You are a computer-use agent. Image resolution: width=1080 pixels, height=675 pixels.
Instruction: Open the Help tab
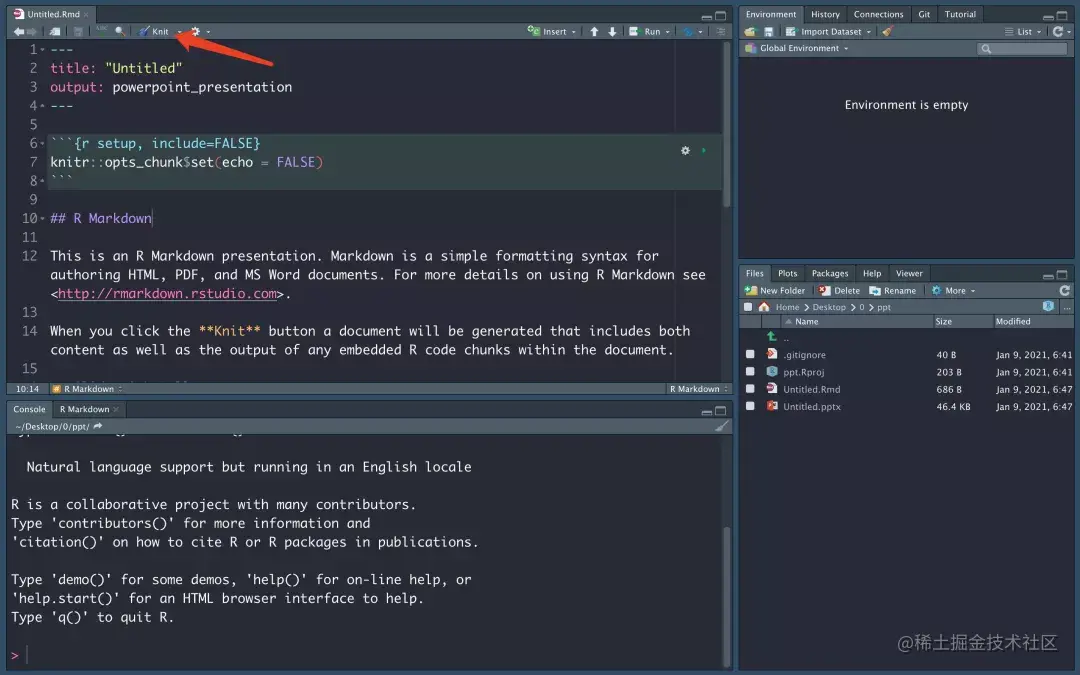coord(872,273)
